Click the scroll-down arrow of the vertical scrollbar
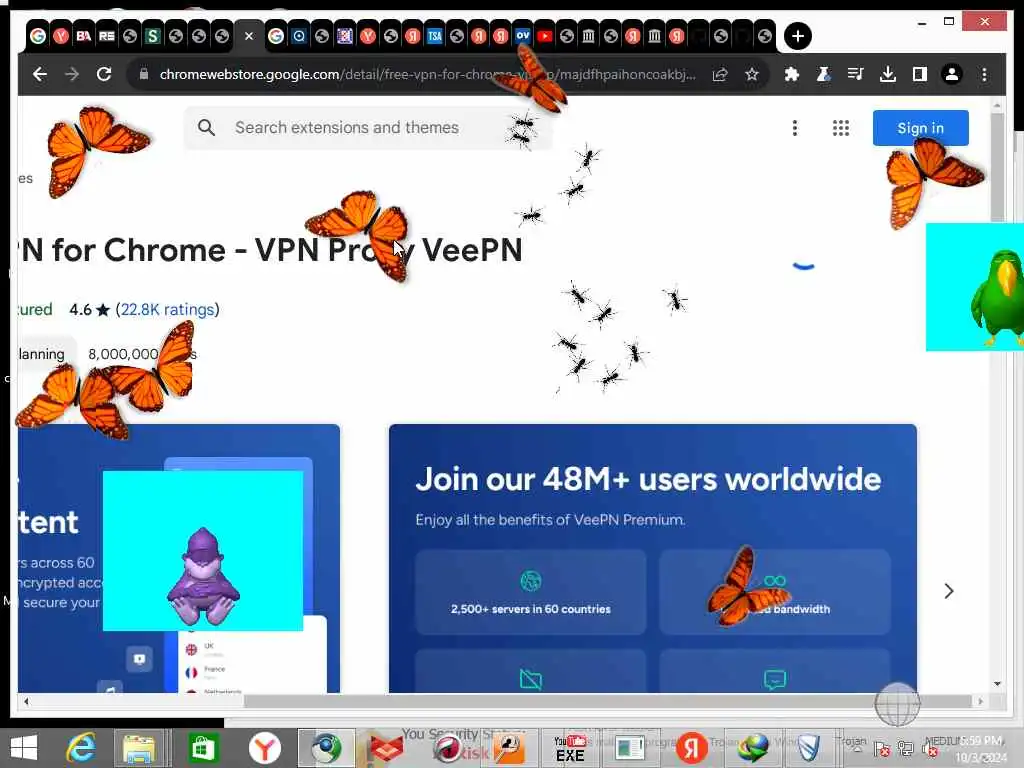1024x768 pixels. [x=997, y=684]
